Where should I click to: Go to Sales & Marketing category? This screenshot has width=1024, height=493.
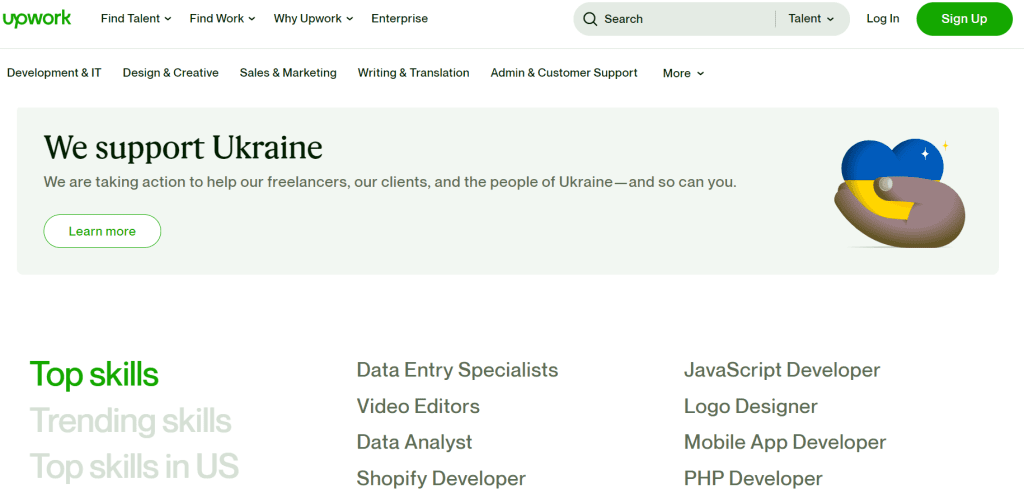288,73
